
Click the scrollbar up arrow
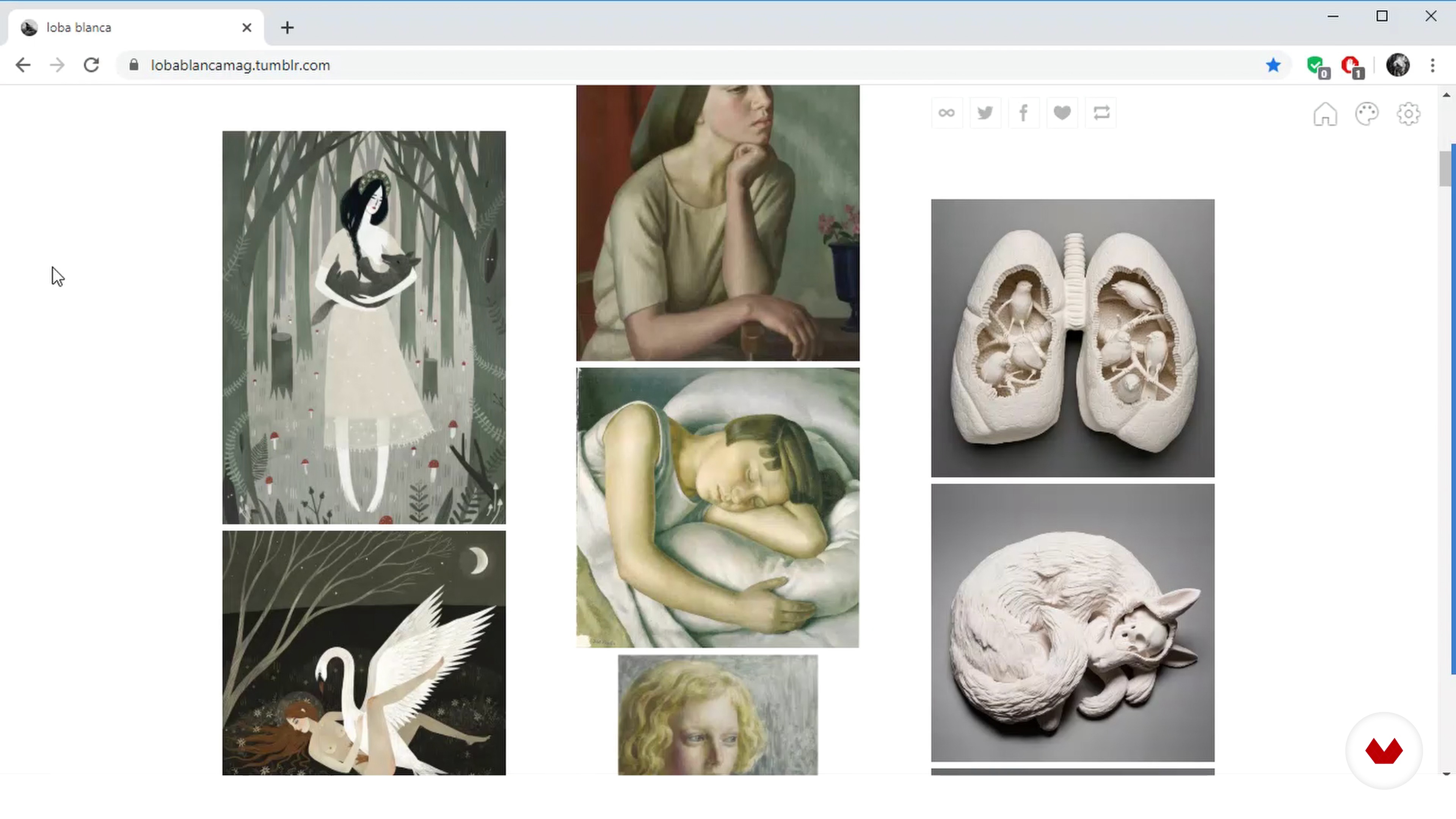coord(1446,95)
